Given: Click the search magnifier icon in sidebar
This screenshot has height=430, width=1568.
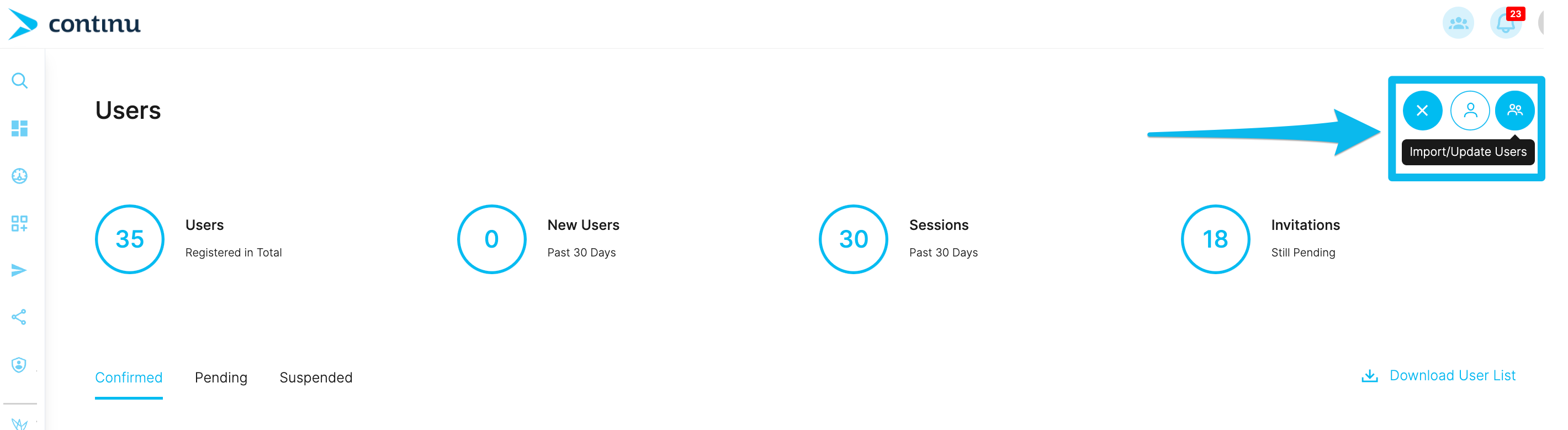Looking at the screenshot, I should coord(19,81).
